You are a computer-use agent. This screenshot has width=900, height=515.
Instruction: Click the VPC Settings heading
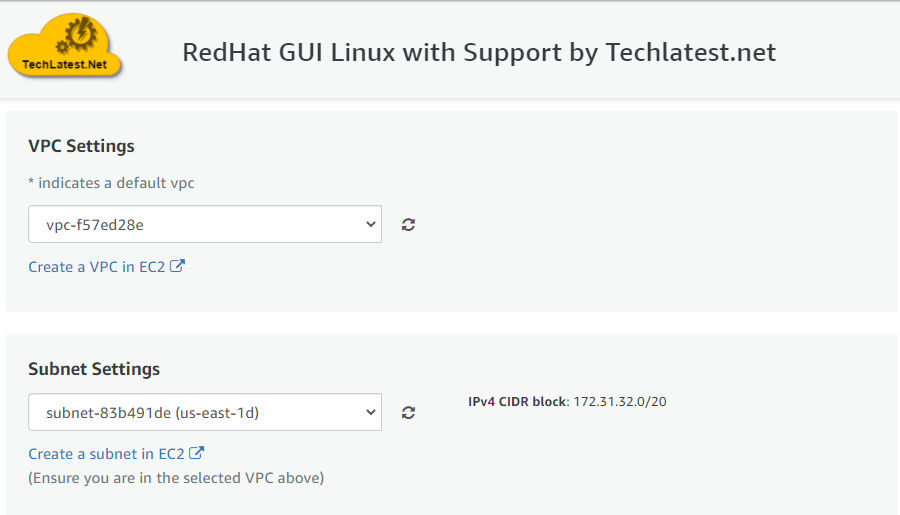point(81,146)
